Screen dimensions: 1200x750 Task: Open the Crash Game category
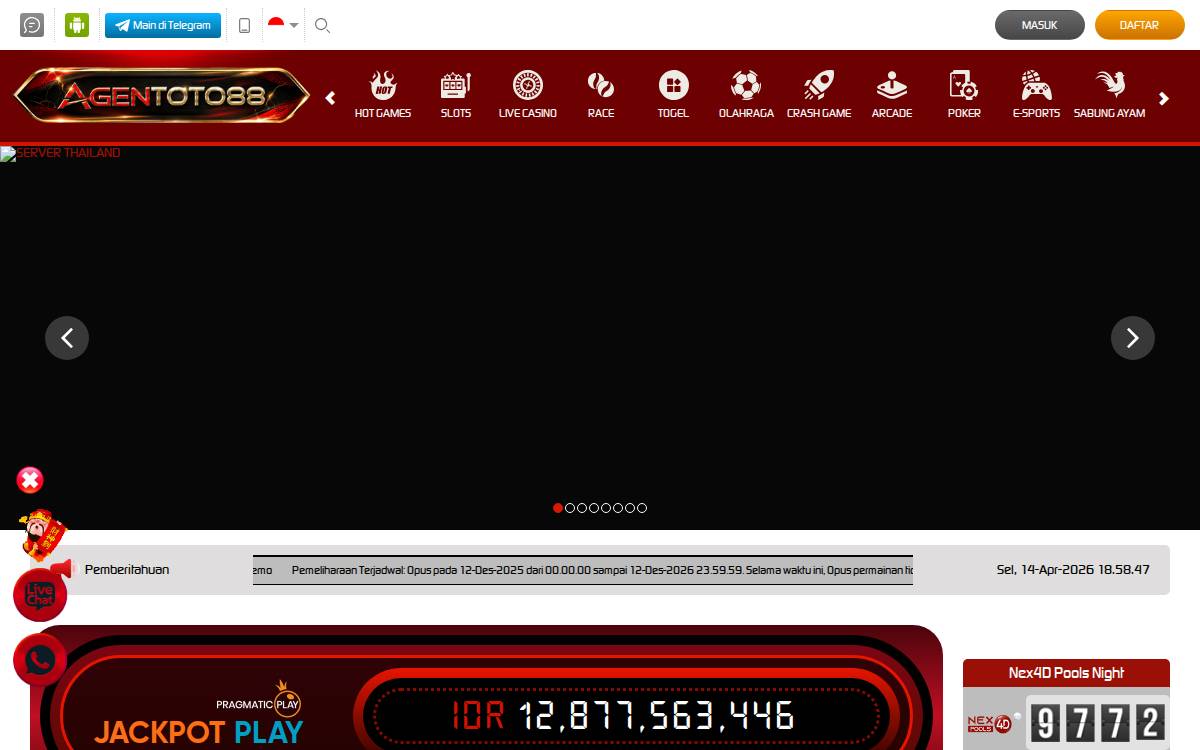819,96
